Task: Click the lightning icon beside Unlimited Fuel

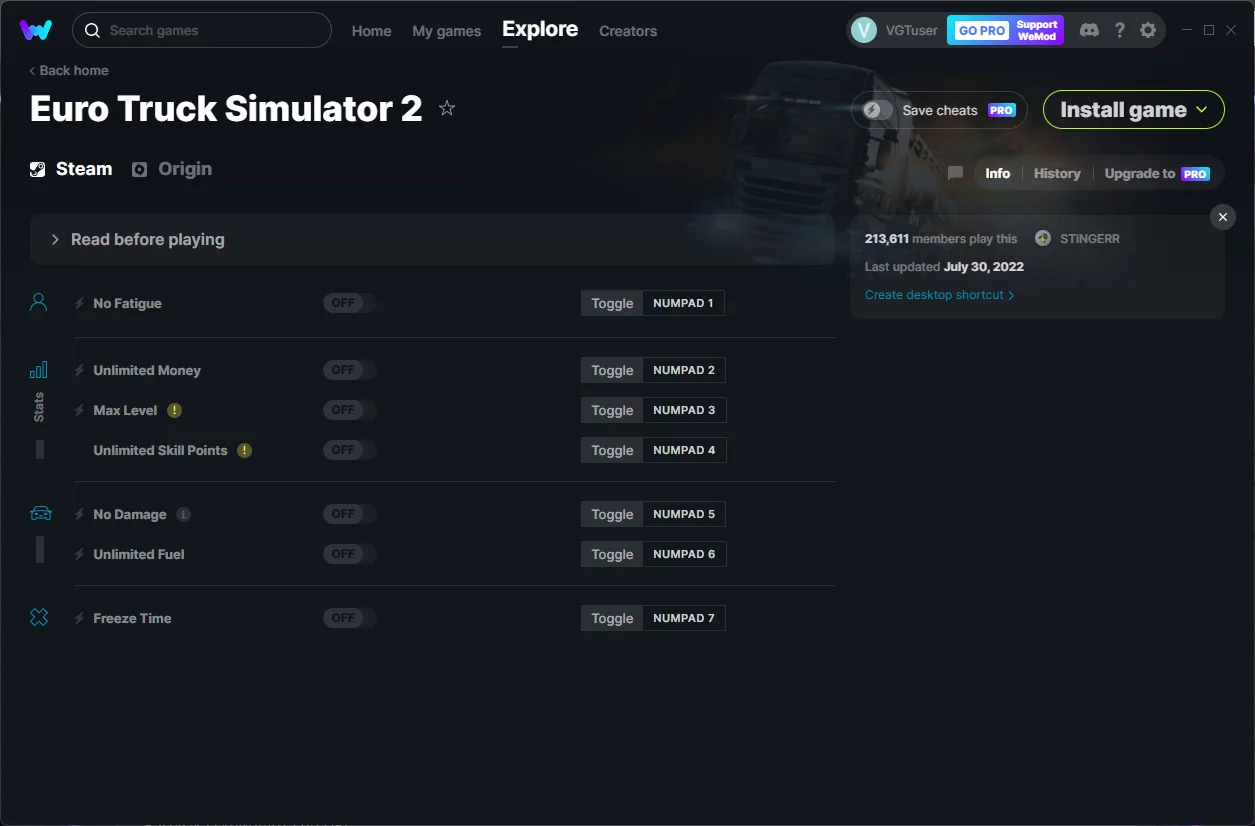Action: [80, 554]
